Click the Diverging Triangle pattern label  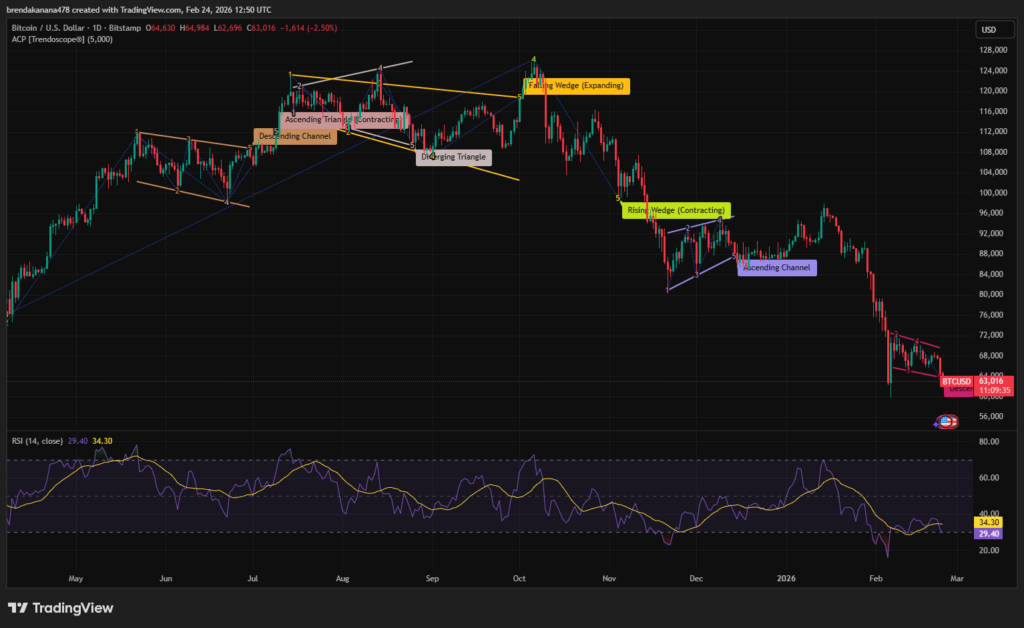tap(454, 157)
